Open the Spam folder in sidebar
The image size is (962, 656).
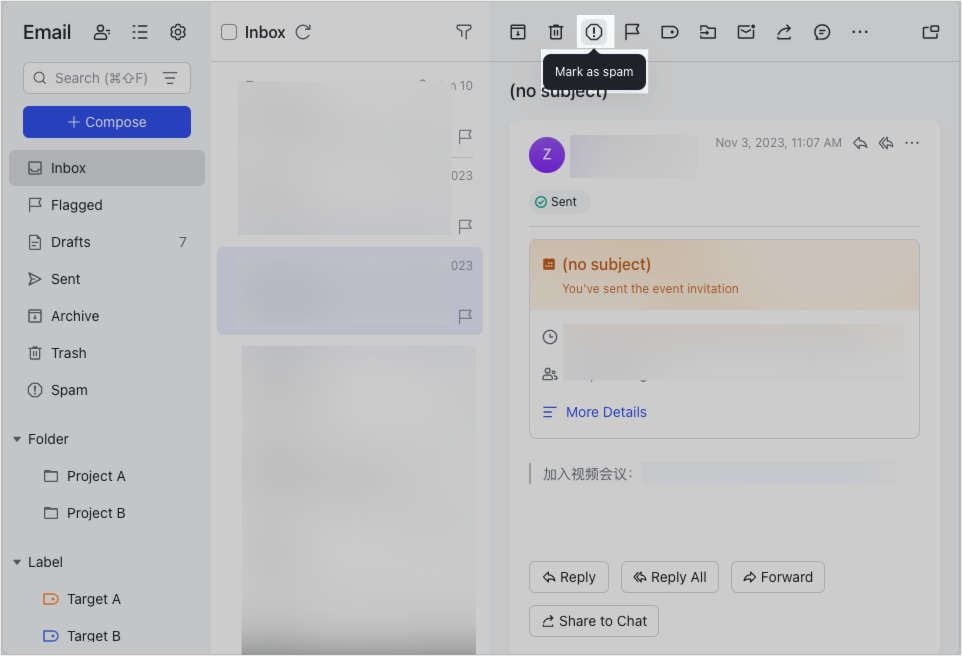[x=107, y=390]
